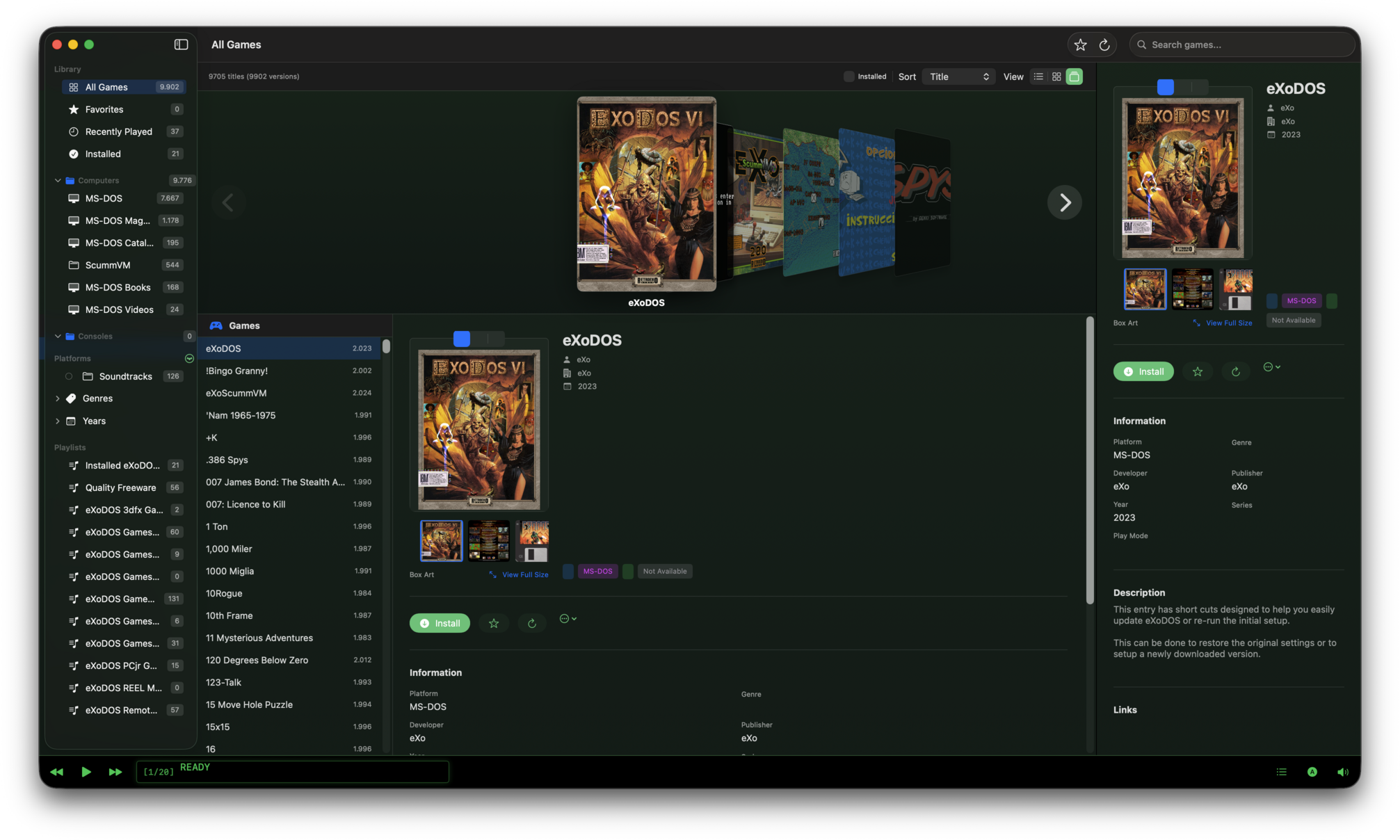The height and width of the screenshot is (840, 1400).
Task: Enable the Installed filter checkbox
Action: pyautogui.click(x=848, y=76)
